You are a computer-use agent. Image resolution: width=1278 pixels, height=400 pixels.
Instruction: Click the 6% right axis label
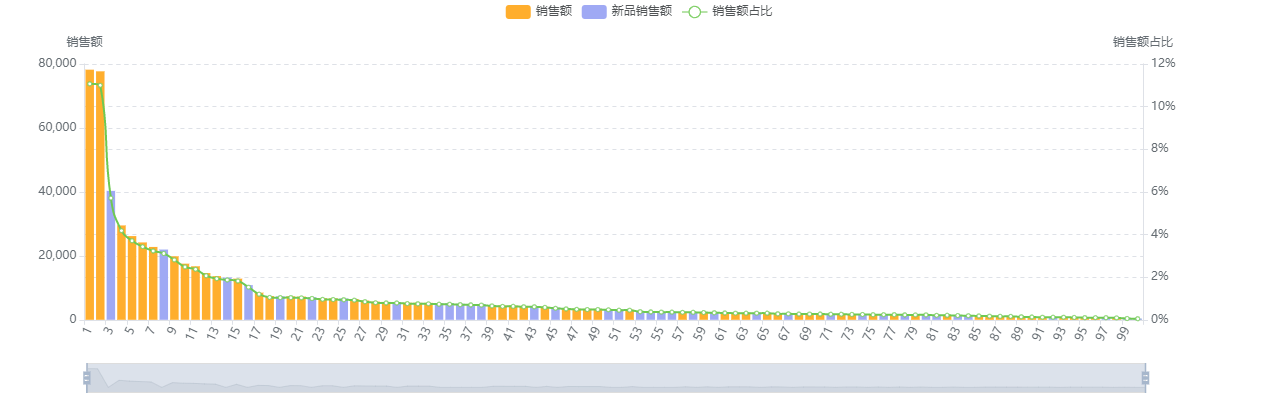coord(1160,191)
